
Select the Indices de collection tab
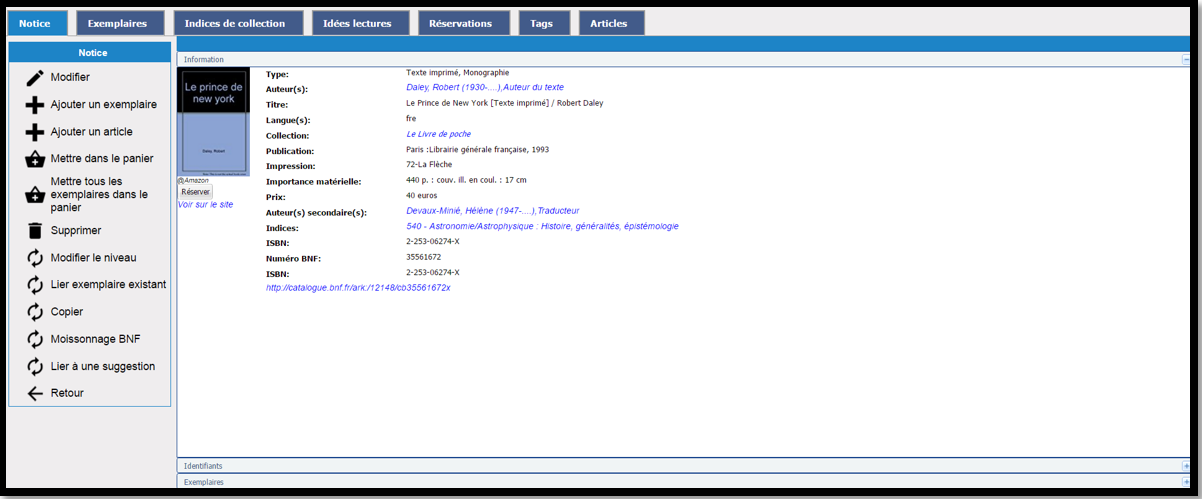point(235,23)
